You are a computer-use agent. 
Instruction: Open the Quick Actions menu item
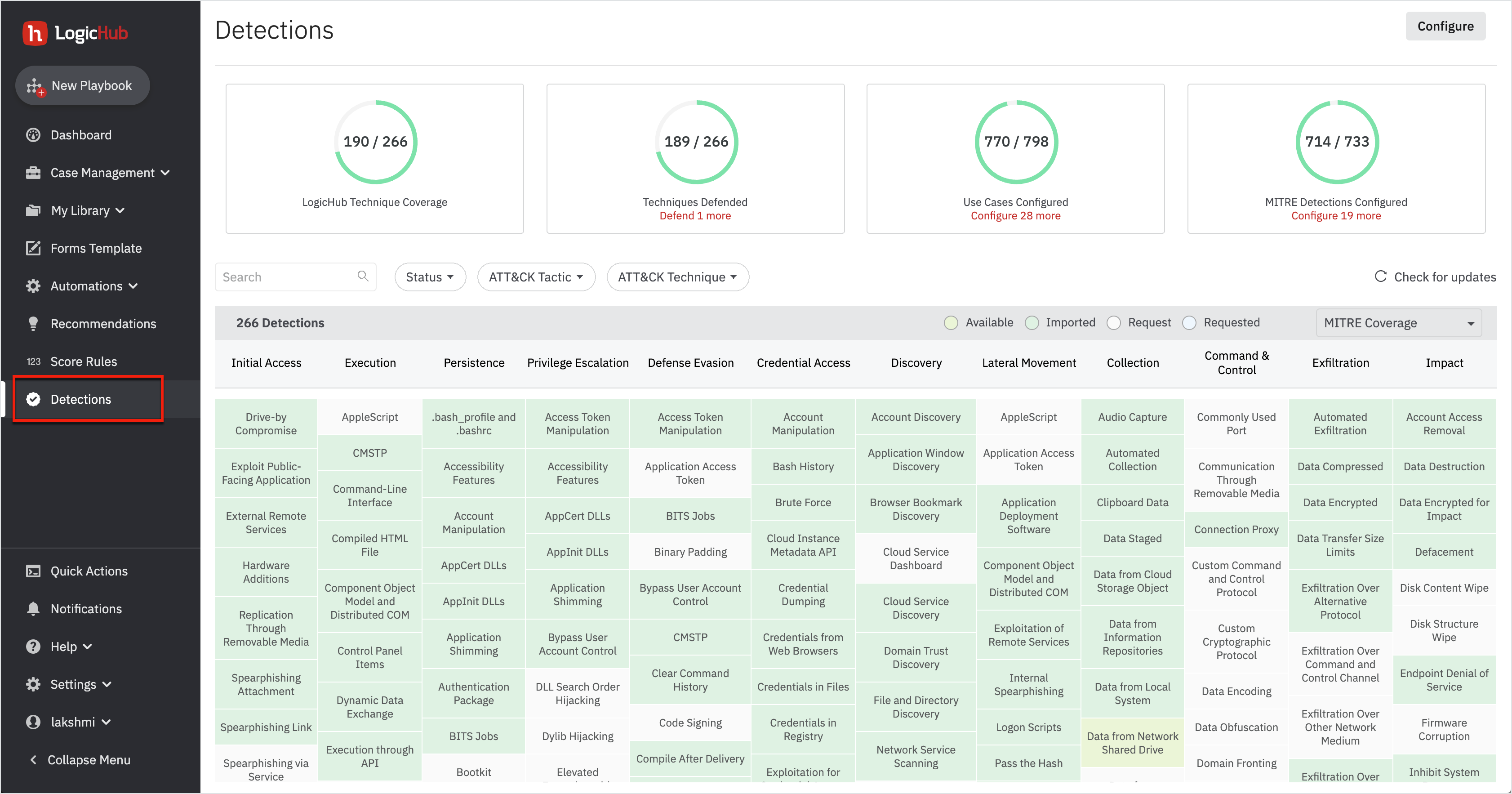(x=89, y=571)
